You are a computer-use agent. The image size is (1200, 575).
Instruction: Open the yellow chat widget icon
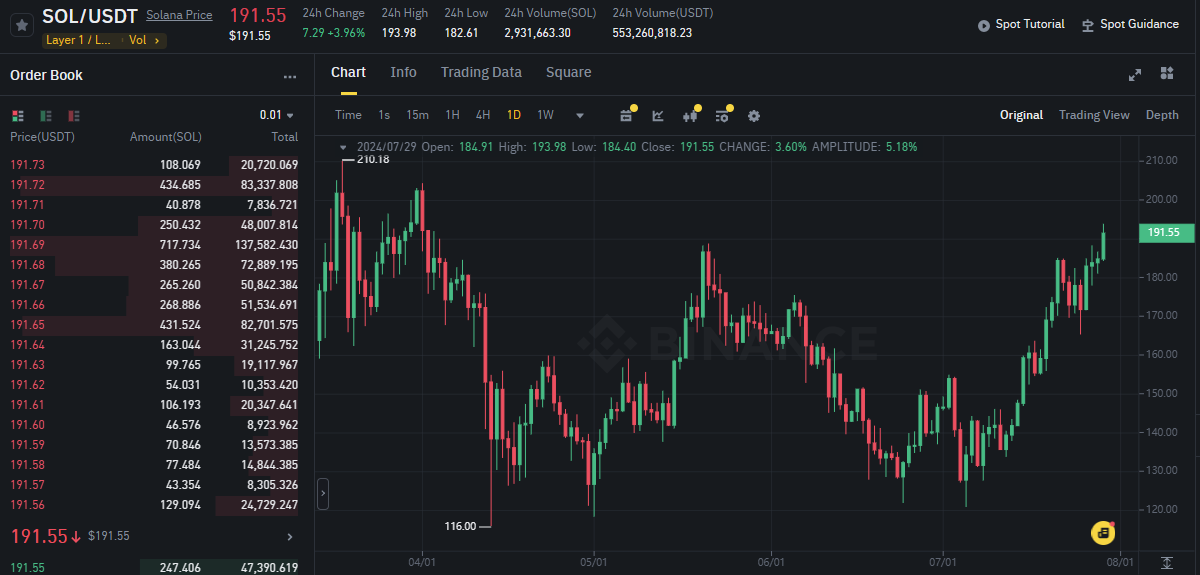[x=1102, y=531]
